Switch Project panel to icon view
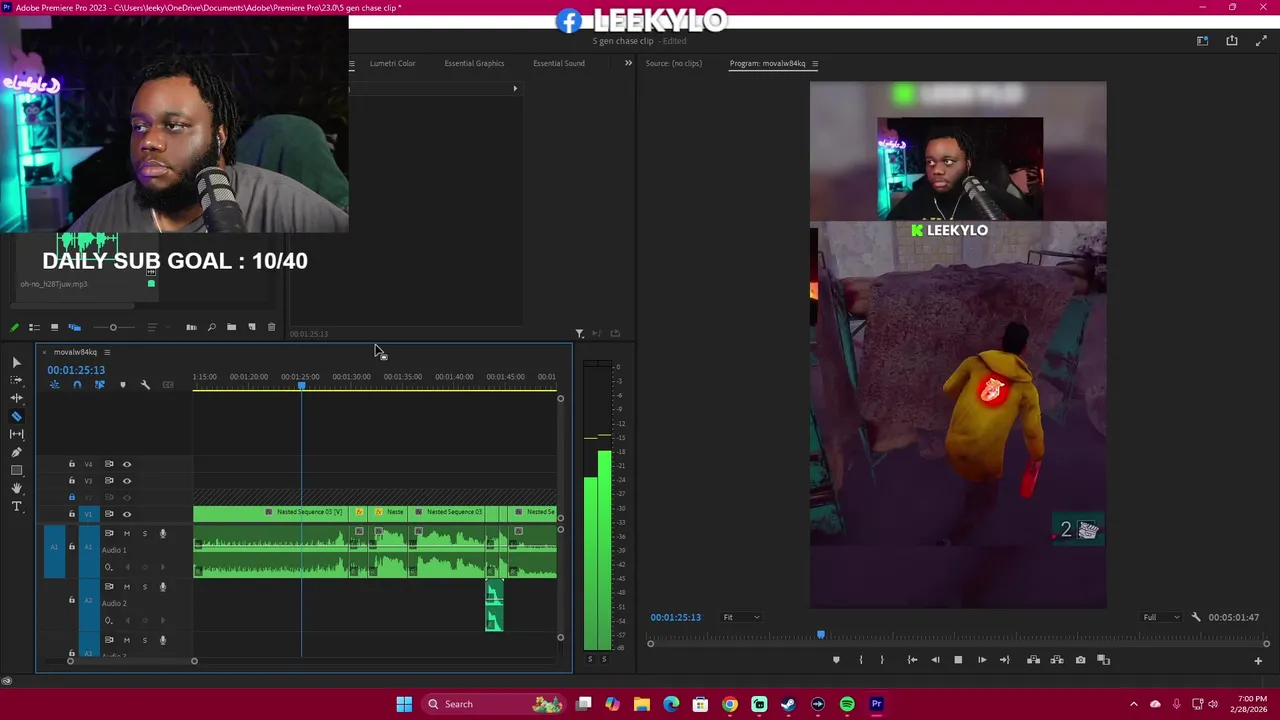Viewport: 1280px width, 720px height. point(54,327)
